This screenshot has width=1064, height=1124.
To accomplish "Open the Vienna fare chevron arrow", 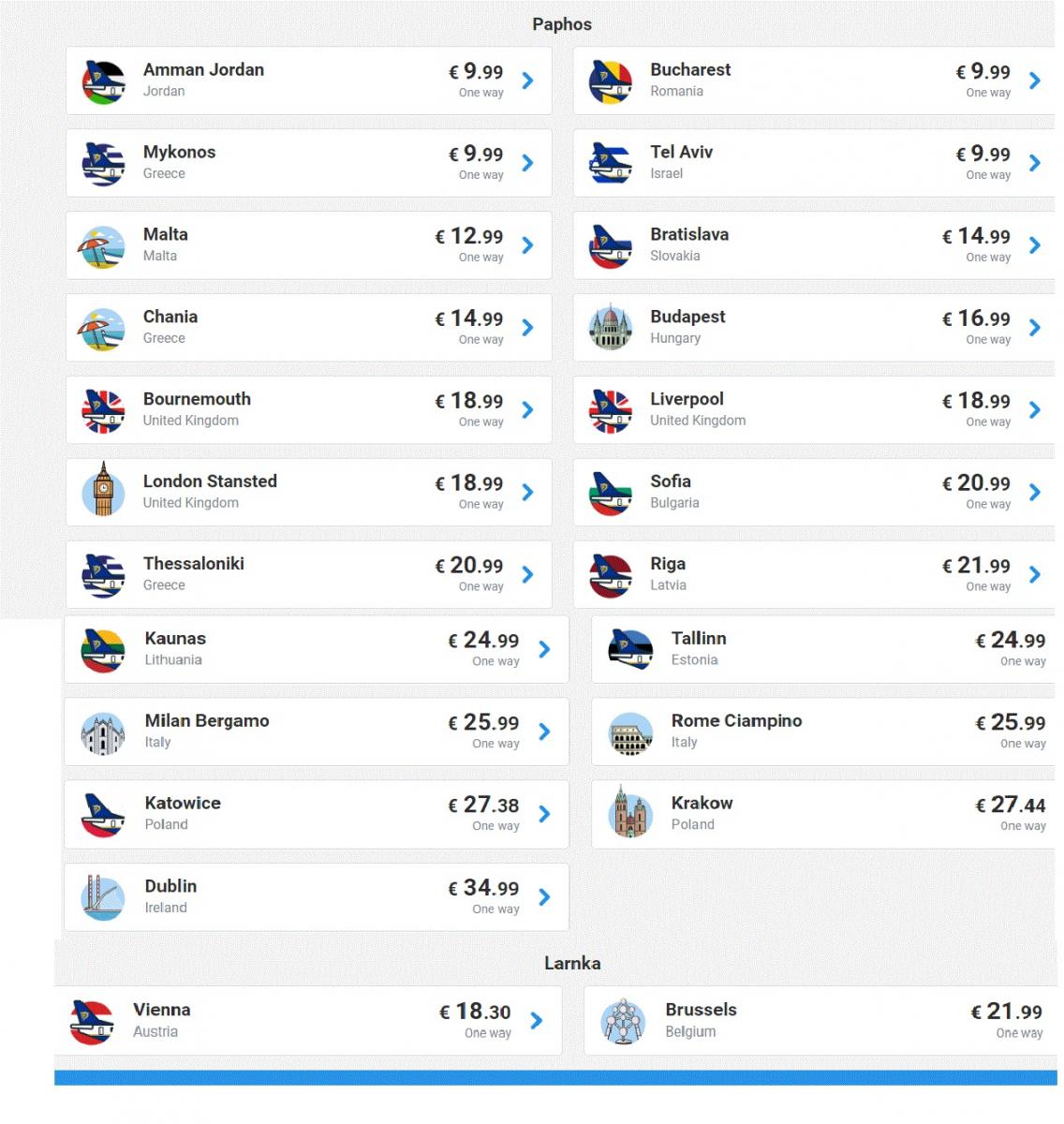I will pyautogui.click(x=537, y=1020).
